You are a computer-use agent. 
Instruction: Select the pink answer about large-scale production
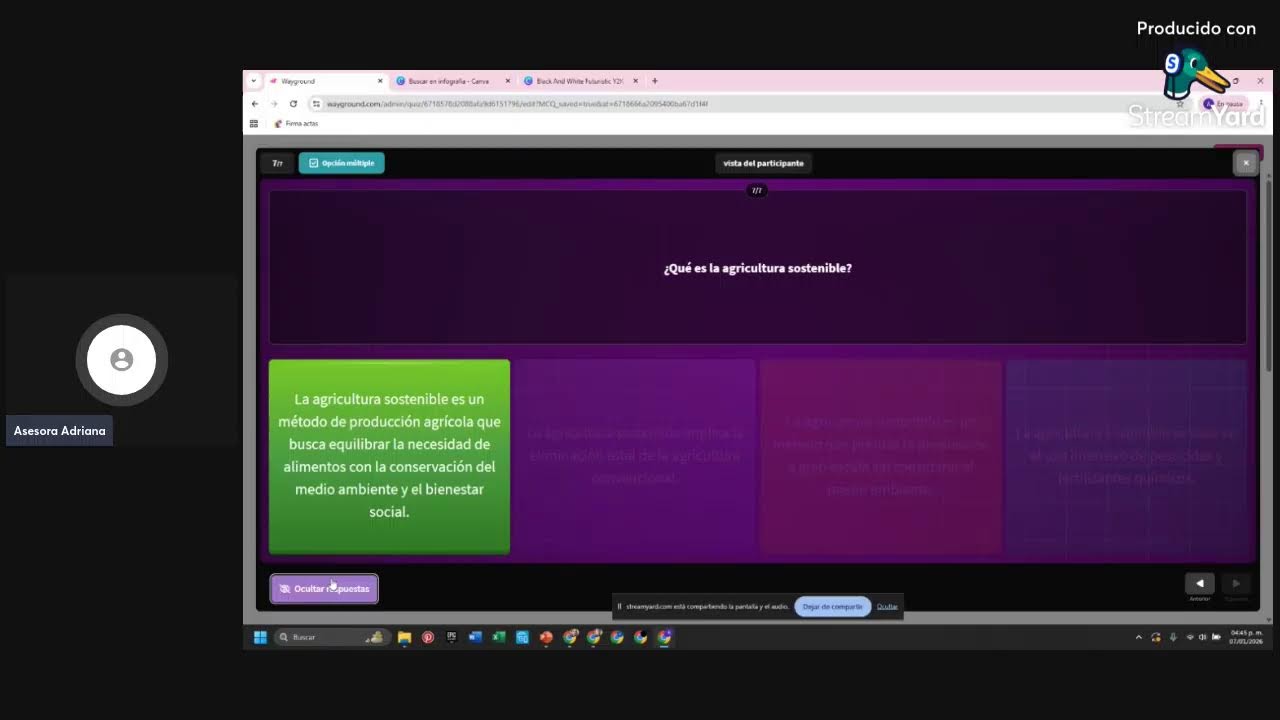click(x=881, y=456)
